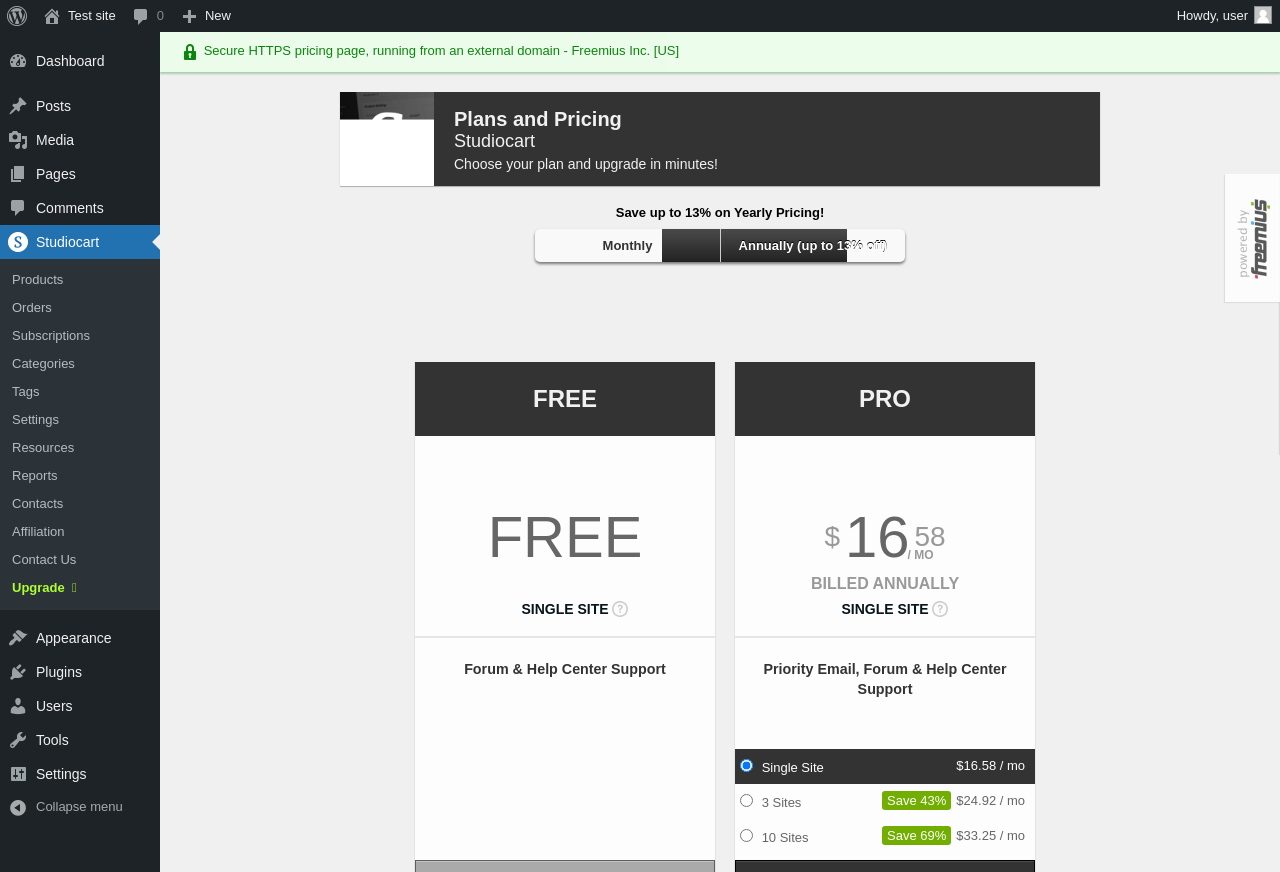Click the Users person icon
Viewport: 1280px width, 872px height.
point(18,706)
